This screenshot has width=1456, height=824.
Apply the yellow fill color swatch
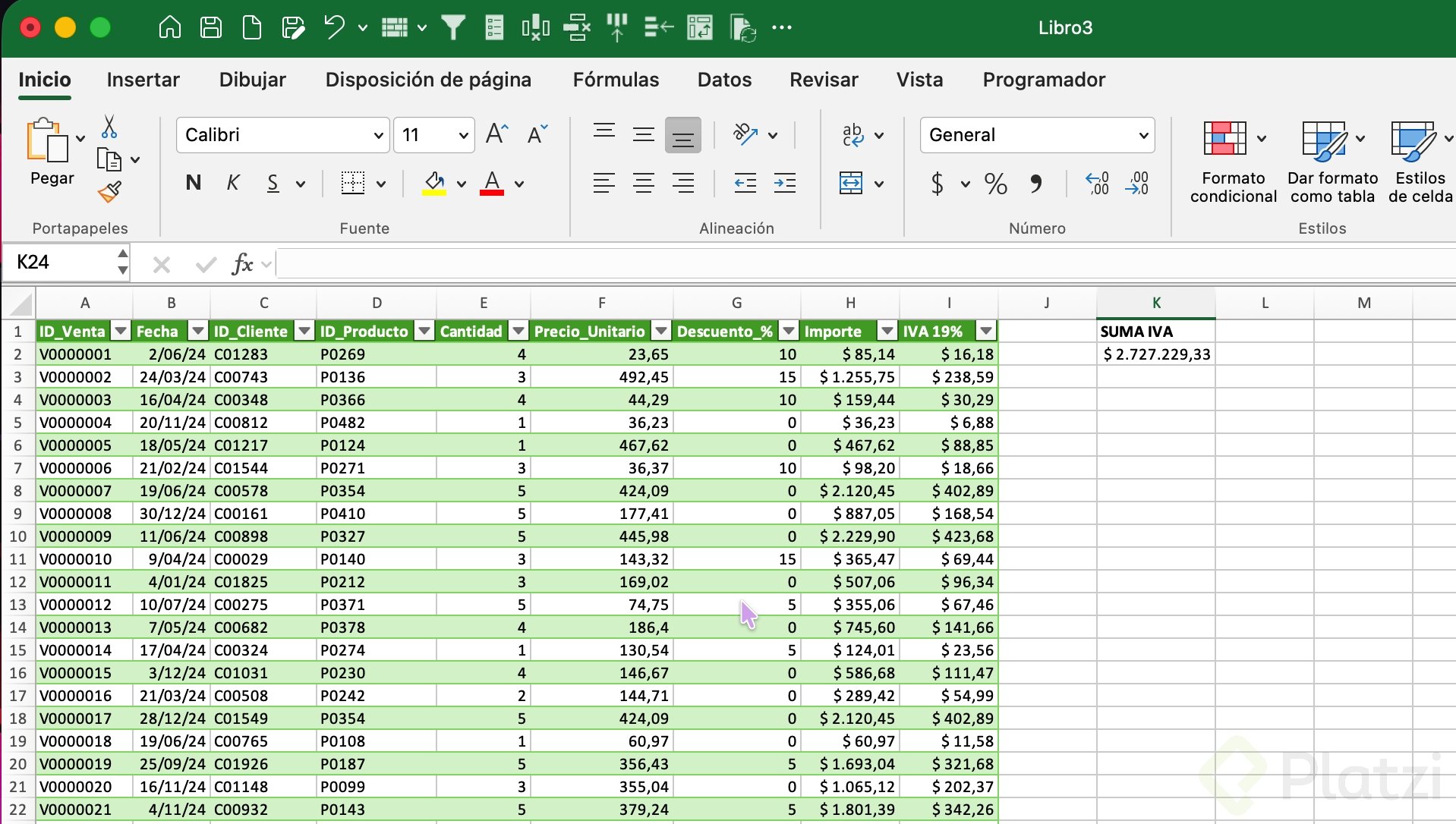[x=433, y=184]
